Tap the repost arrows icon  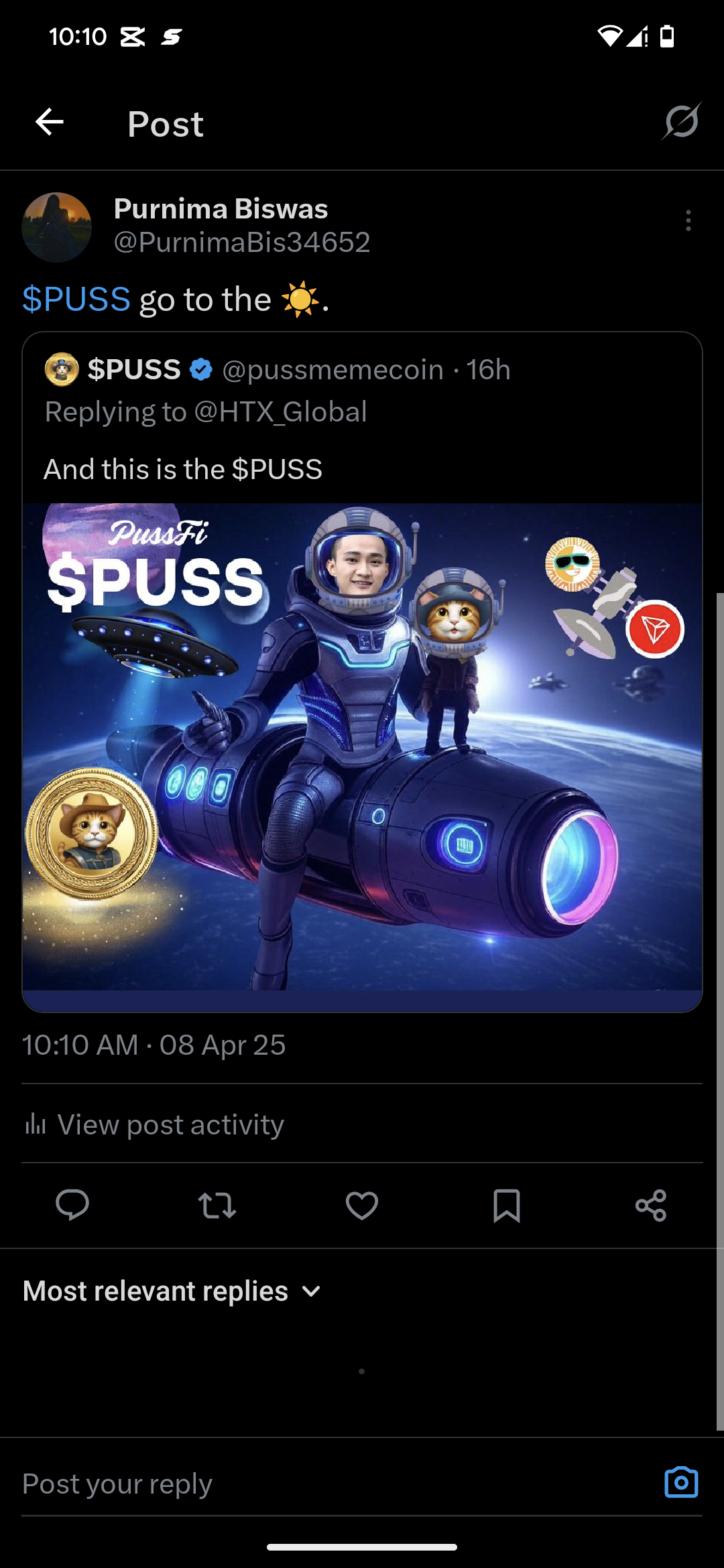pos(217,1205)
